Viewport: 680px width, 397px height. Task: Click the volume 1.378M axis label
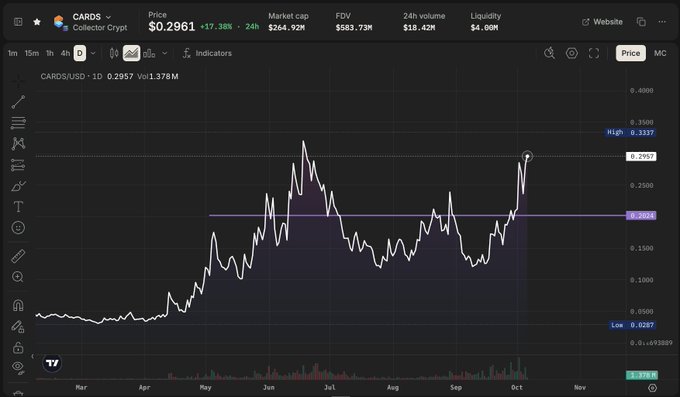[x=641, y=375]
